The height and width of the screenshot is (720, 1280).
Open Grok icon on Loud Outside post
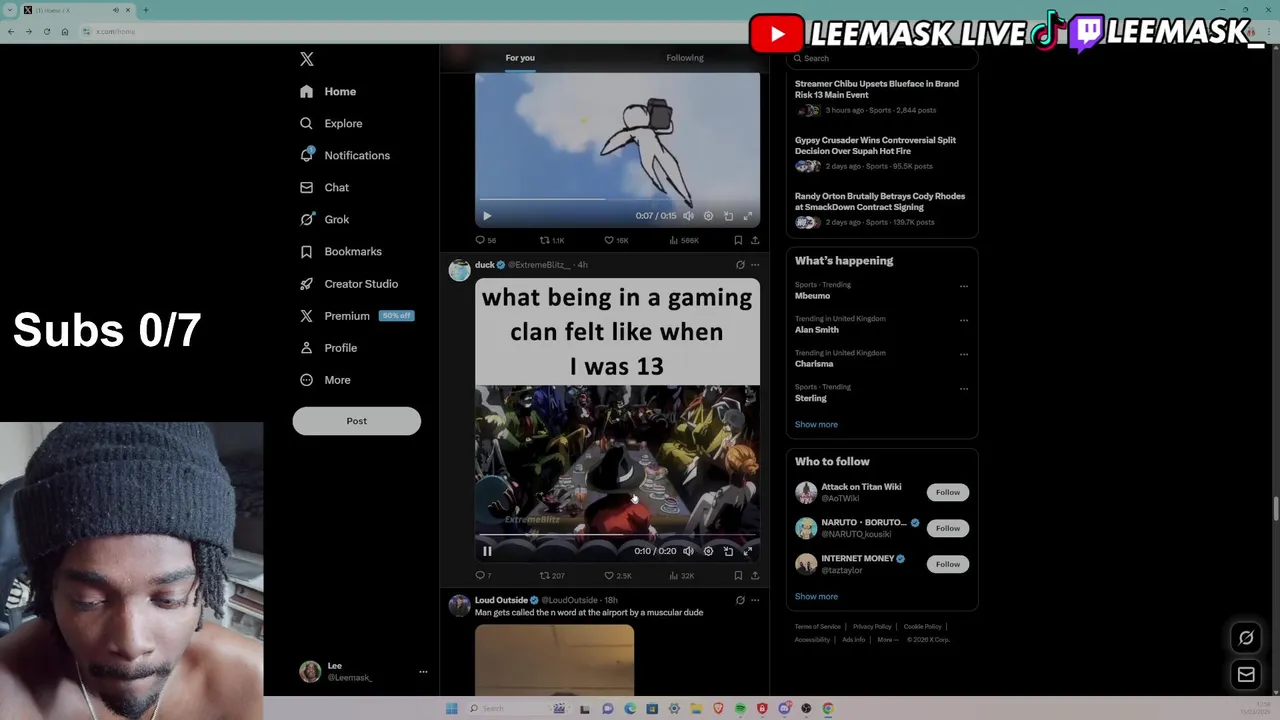[x=740, y=600]
